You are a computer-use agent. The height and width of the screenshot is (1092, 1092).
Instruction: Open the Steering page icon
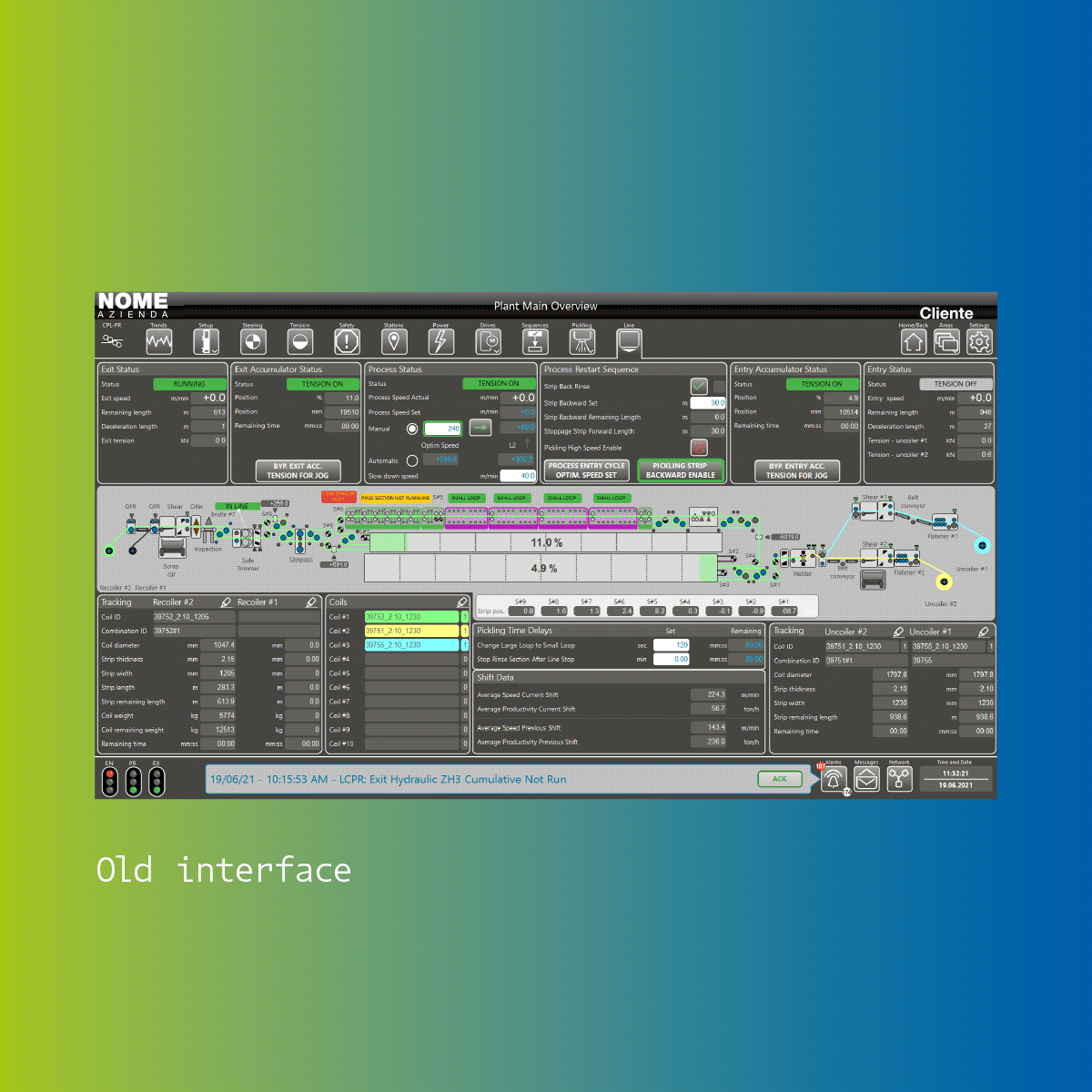click(x=253, y=341)
